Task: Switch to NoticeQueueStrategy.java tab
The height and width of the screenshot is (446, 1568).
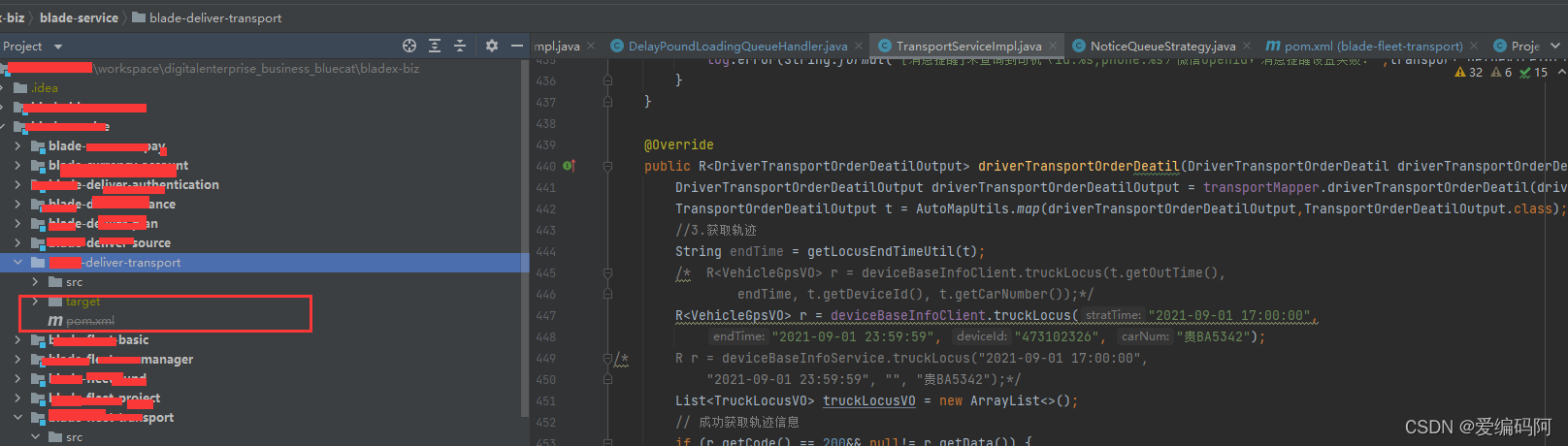Action: [x=1162, y=46]
